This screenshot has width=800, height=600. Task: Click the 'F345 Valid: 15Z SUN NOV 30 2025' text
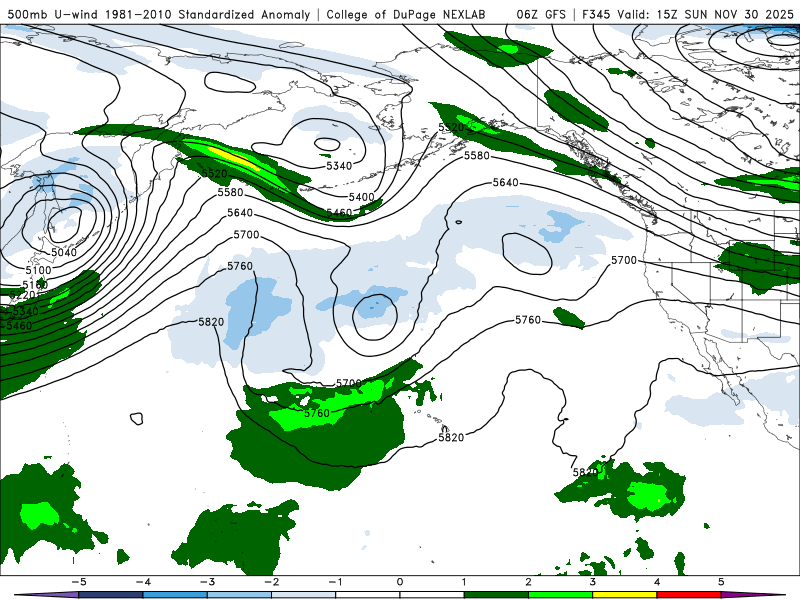[x=688, y=14]
